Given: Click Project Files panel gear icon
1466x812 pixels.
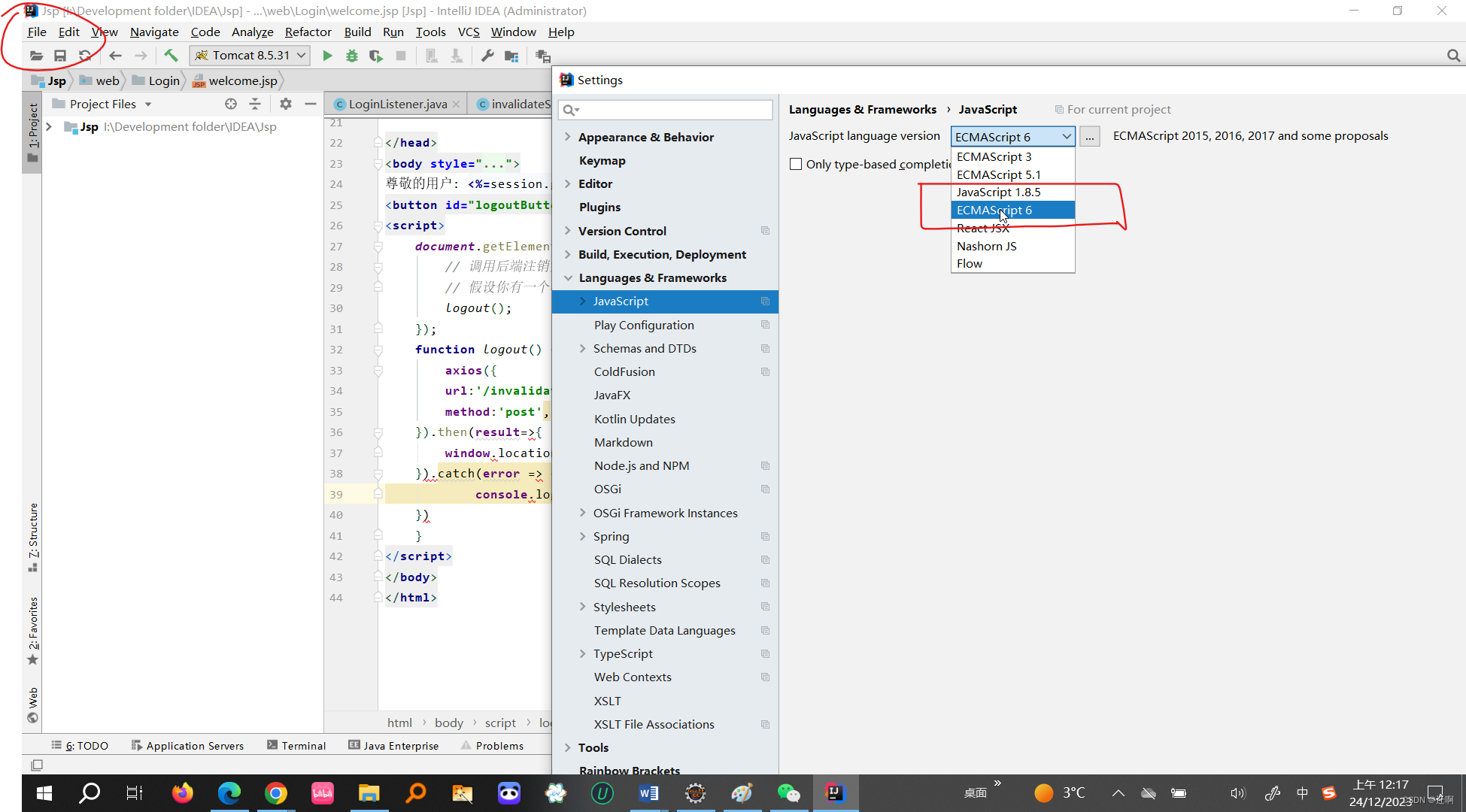Looking at the screenshot, I should (x=286, y=104).
